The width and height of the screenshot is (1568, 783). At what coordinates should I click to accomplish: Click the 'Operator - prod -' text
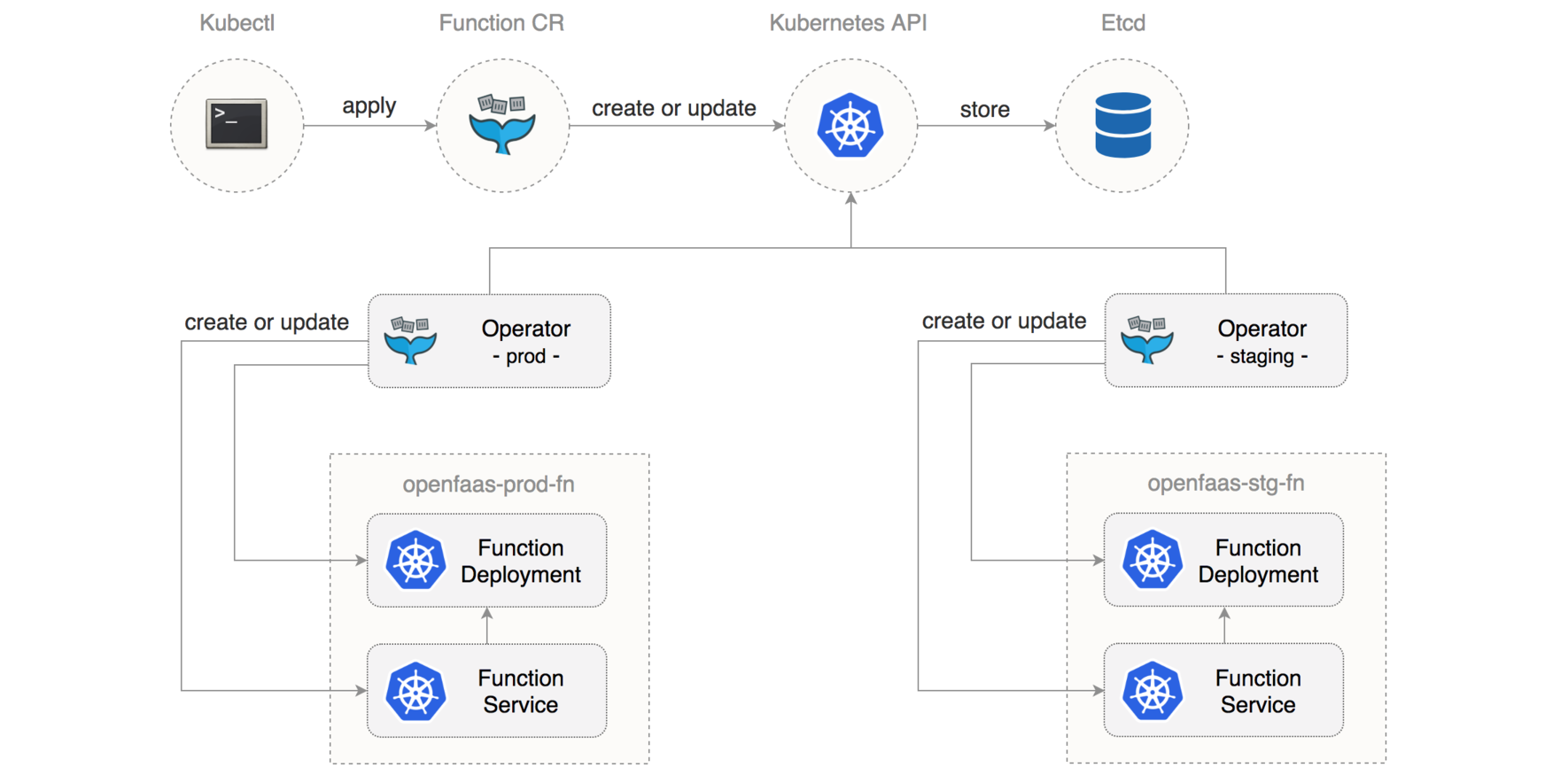pos(526,342)
